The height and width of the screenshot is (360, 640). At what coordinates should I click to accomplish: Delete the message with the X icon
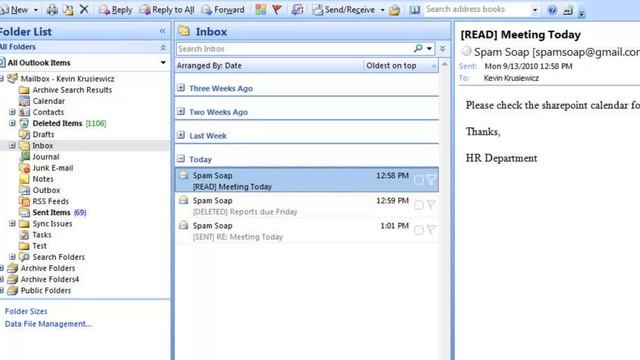[84, 9]
